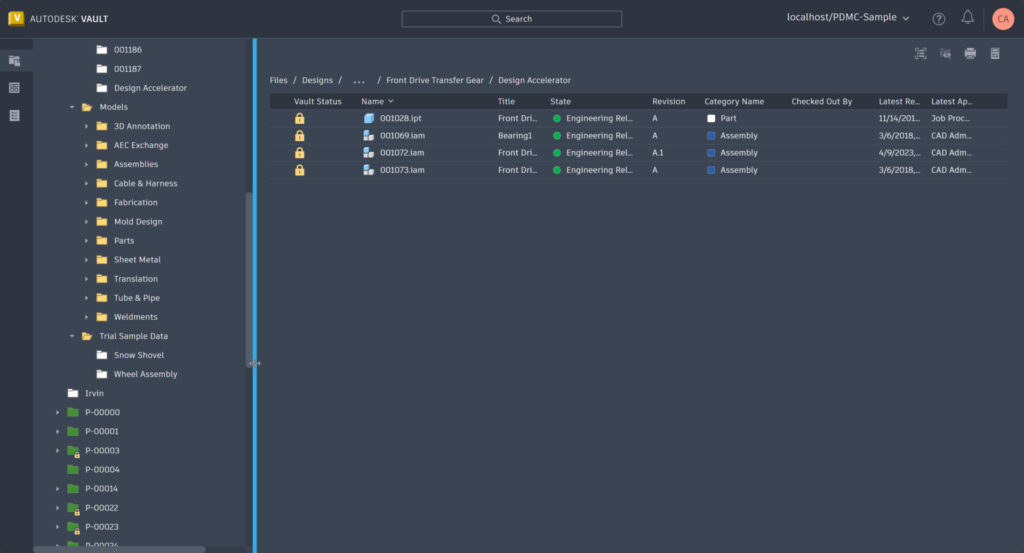Screen dimensions: 1024x553
Task: Click the assembly file icon of 001069.iam
Action: pyautogui.click(x=368, y=135)
